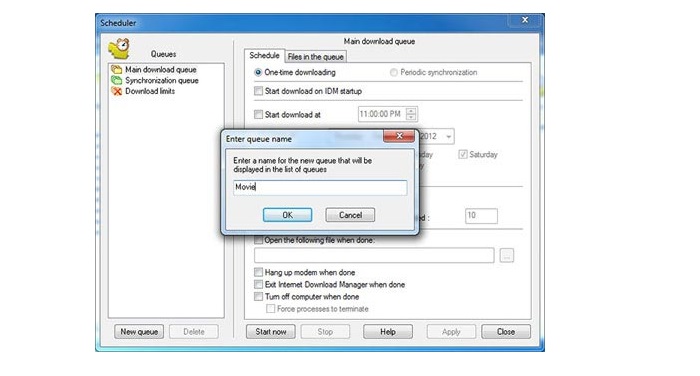Image resolution: width=700 pixels, height=376 pixels.
Task: Enable Turn off computer when done
Action: coord(258,297)
